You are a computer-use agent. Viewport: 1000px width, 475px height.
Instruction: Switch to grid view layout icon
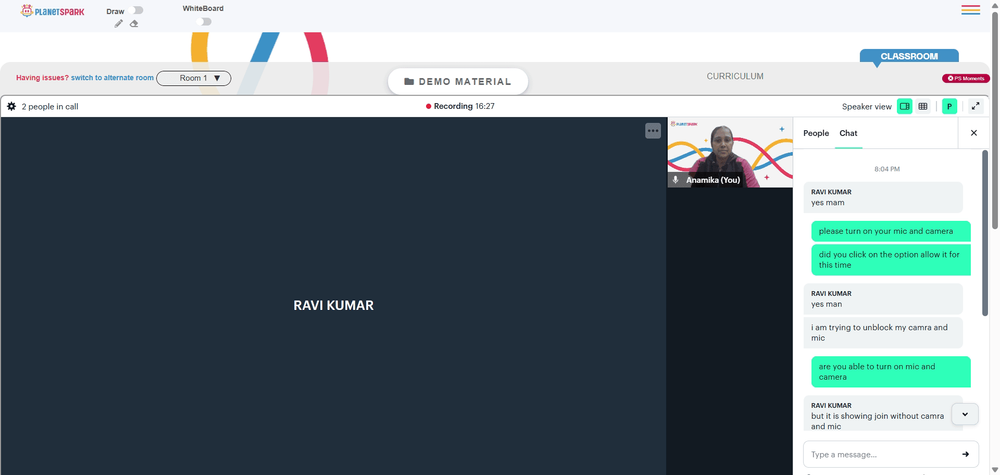923,106
